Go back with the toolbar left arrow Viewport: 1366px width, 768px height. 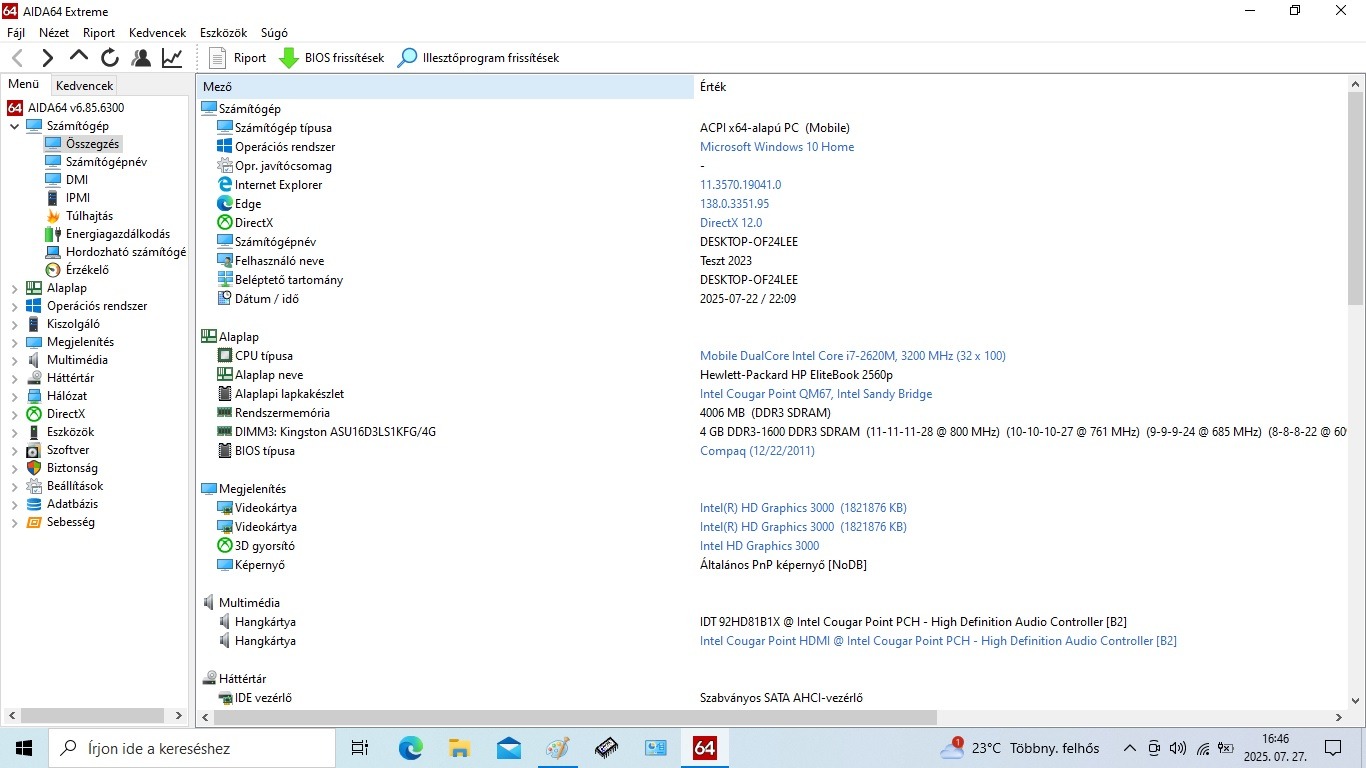17,58
